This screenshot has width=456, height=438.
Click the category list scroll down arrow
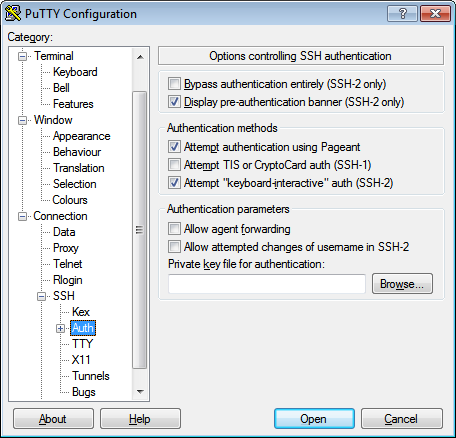tap(140, 391)
